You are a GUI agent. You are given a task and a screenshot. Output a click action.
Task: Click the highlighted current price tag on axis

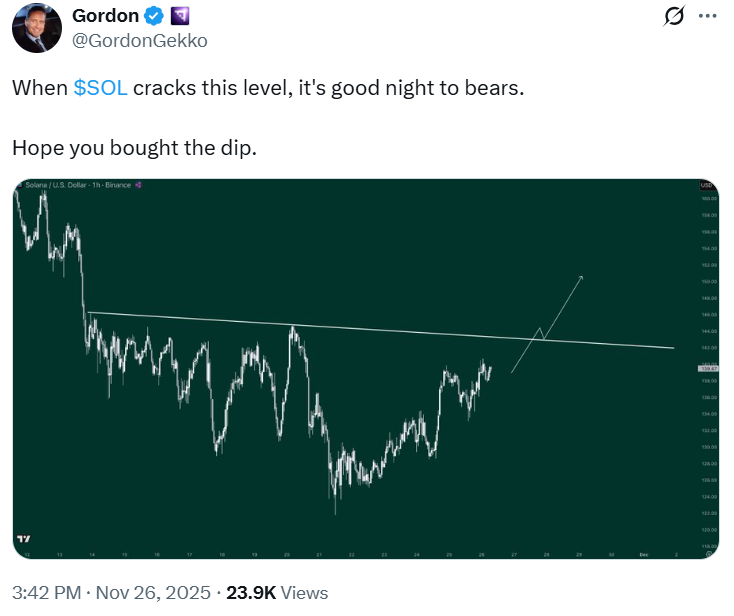point(704,369)
